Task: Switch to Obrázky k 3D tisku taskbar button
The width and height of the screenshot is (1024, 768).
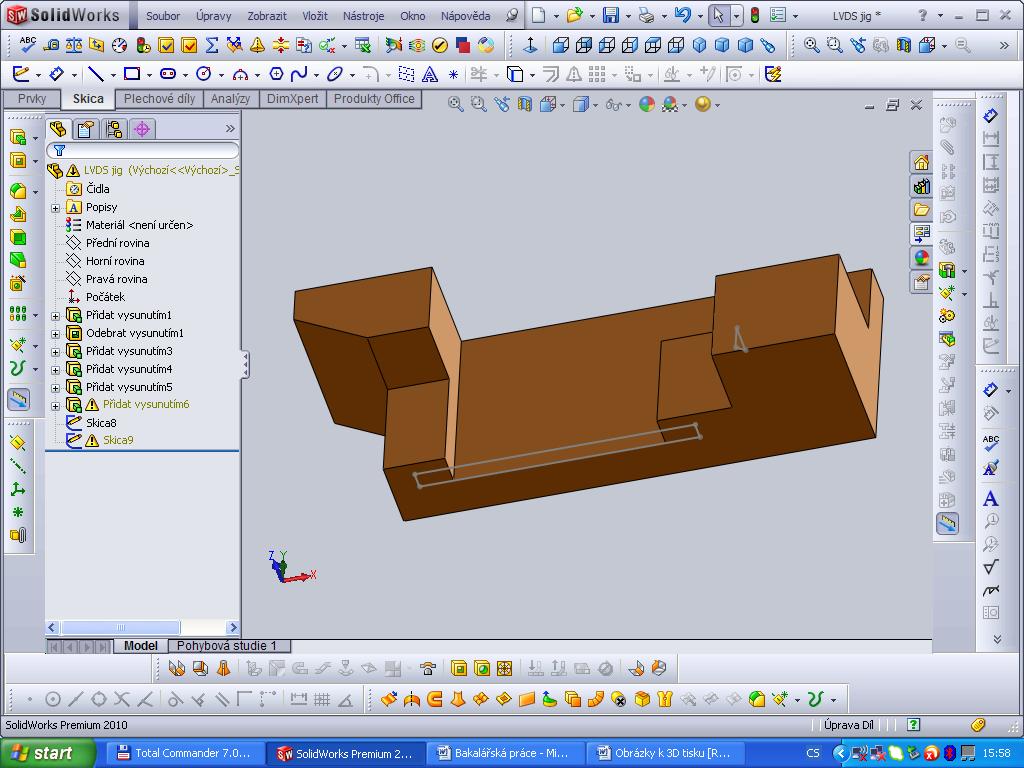Action: (x=664, y=753)
